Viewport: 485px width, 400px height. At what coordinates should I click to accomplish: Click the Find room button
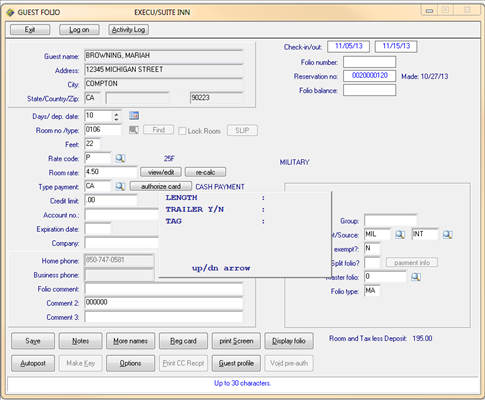tap(159, 130)
